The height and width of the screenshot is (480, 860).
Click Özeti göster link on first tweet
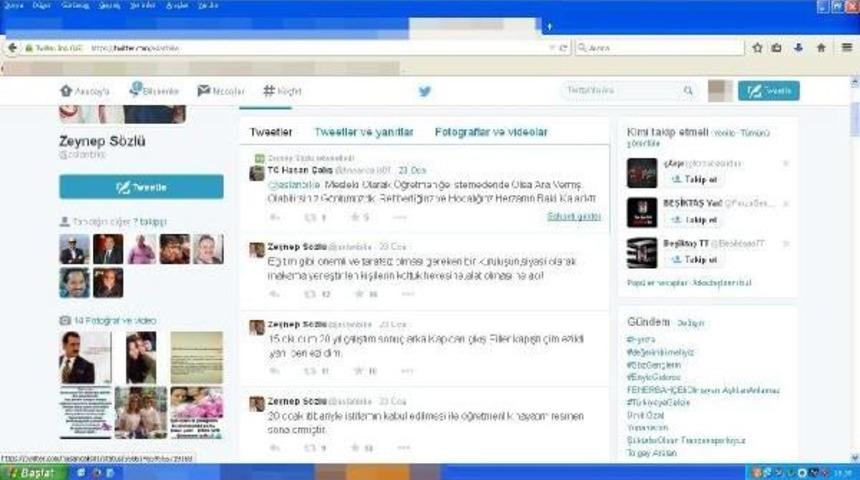tap(573, 216)
